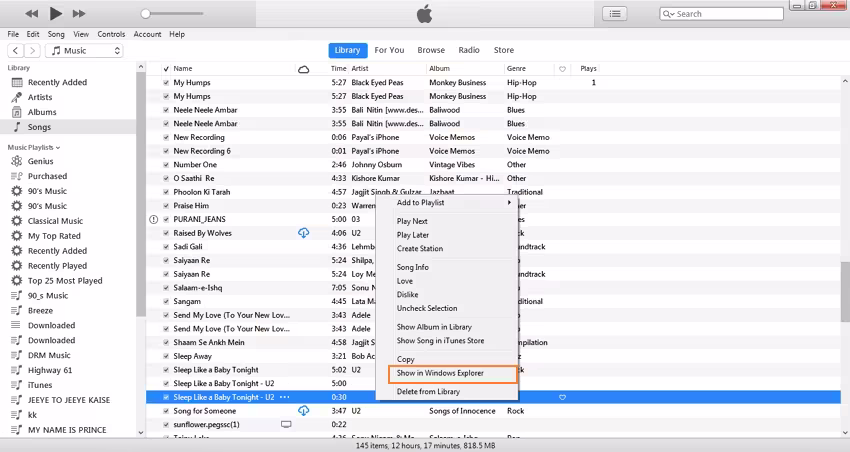Uncheck the Phoolon Ki Tarah checkbox
Image resolution: width=850 pixels, height=452 pixels.
coord(166,192)
